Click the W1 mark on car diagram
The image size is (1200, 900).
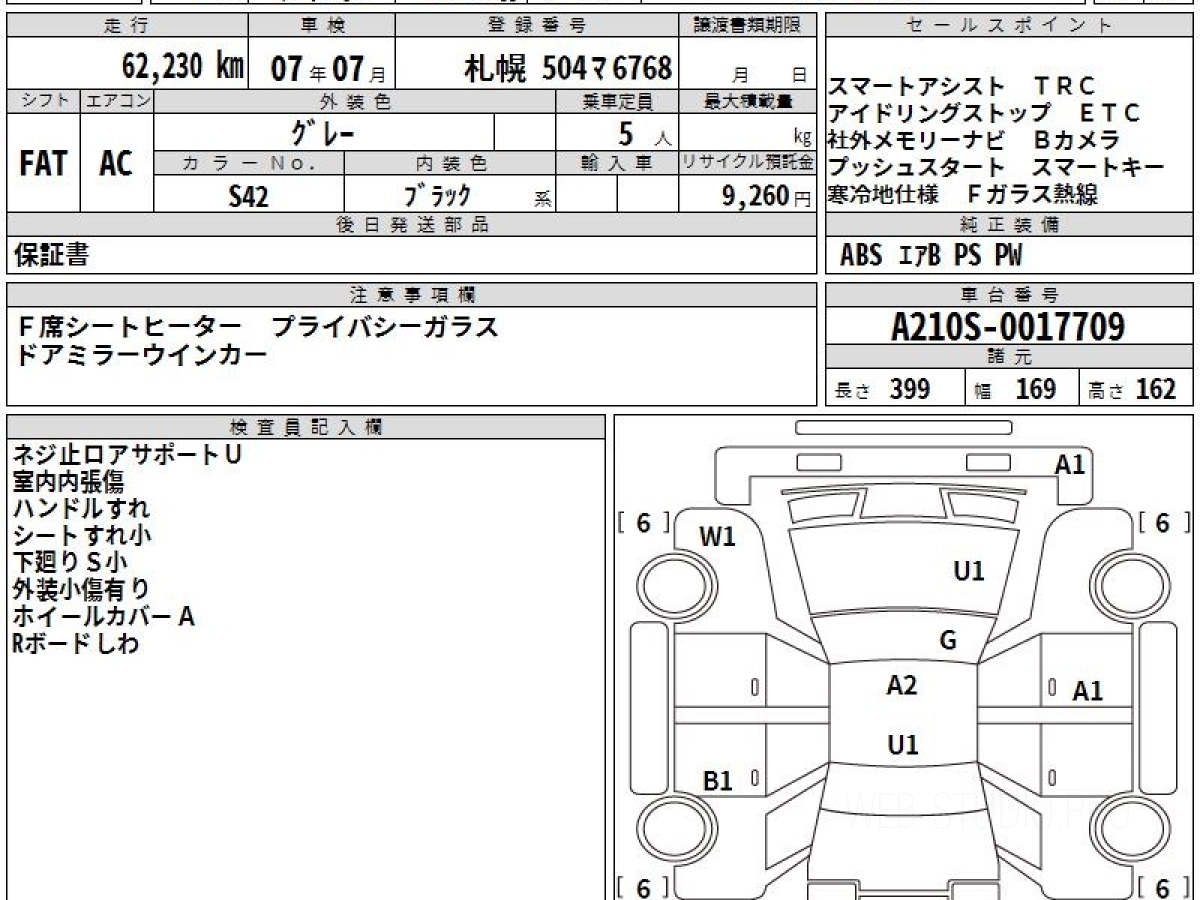pyautogui.click(x=717, y=537)
